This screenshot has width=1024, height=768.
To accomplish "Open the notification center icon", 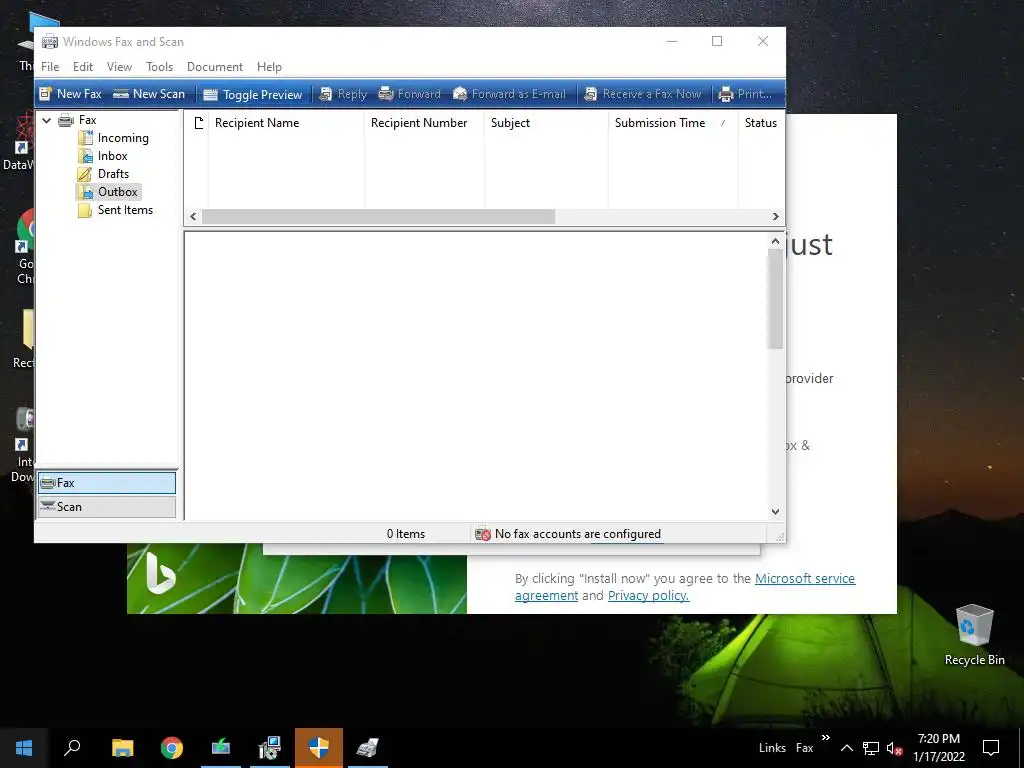I will 991,748.
